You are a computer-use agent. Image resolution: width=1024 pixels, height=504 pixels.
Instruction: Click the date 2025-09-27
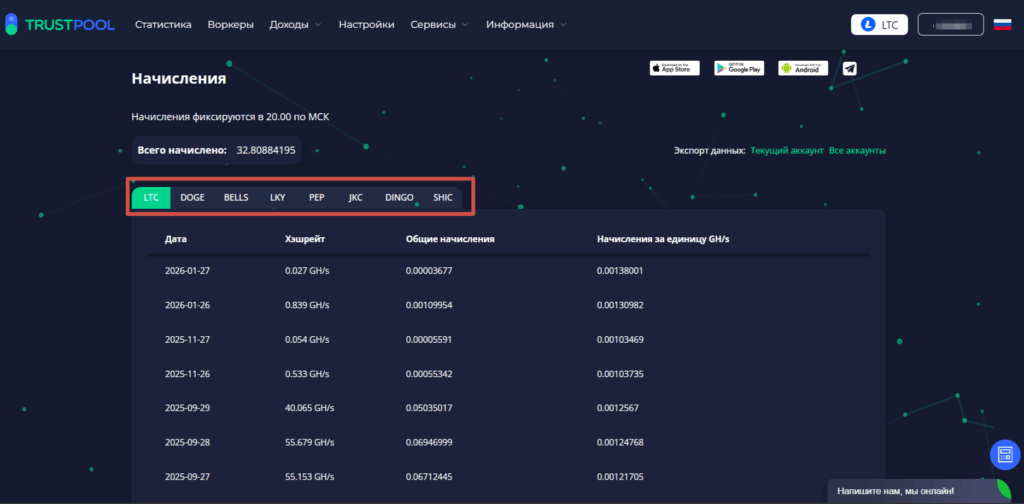(187, 477)
